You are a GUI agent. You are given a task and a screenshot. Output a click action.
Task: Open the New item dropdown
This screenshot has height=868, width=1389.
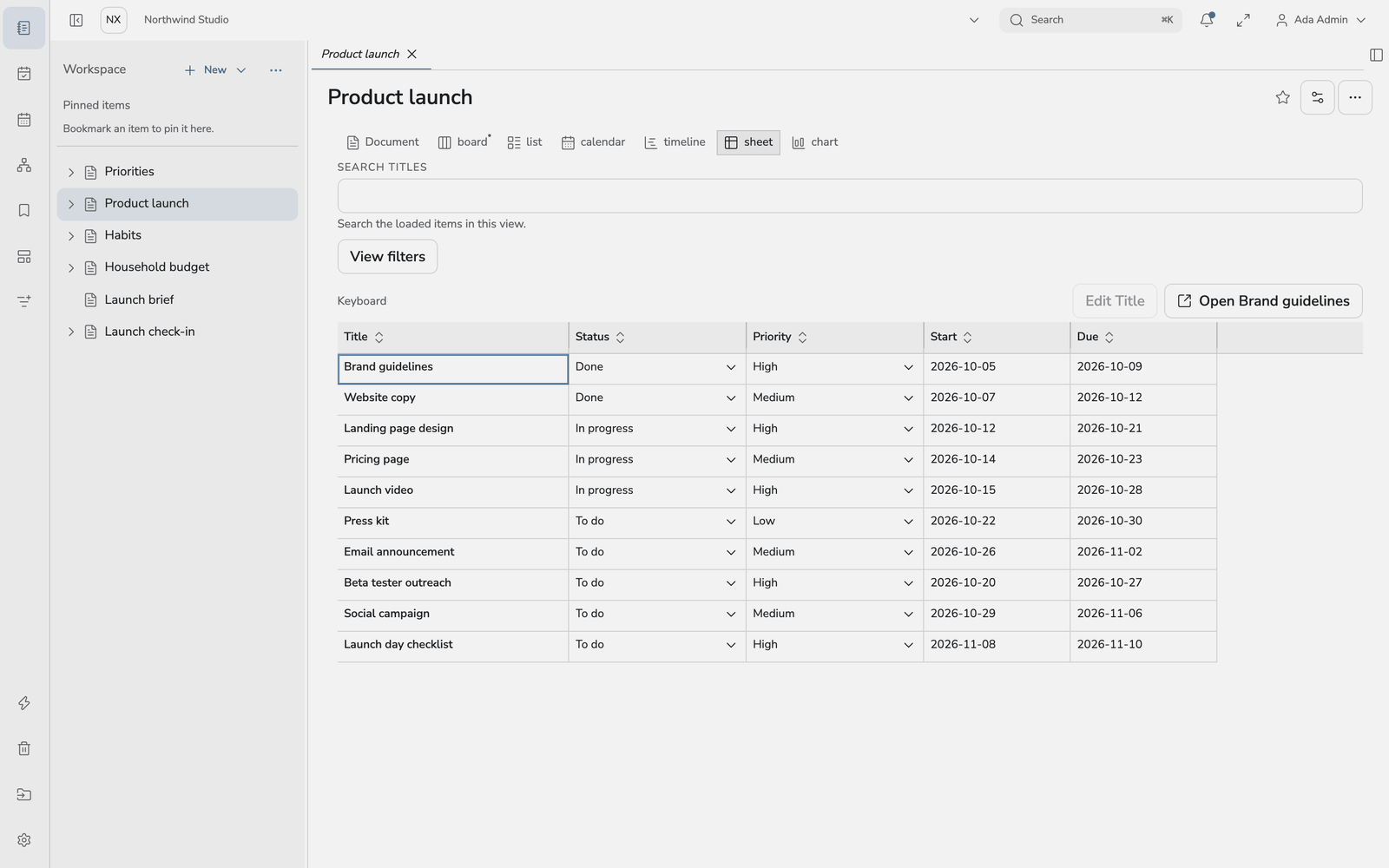click(x=241, y=70)
